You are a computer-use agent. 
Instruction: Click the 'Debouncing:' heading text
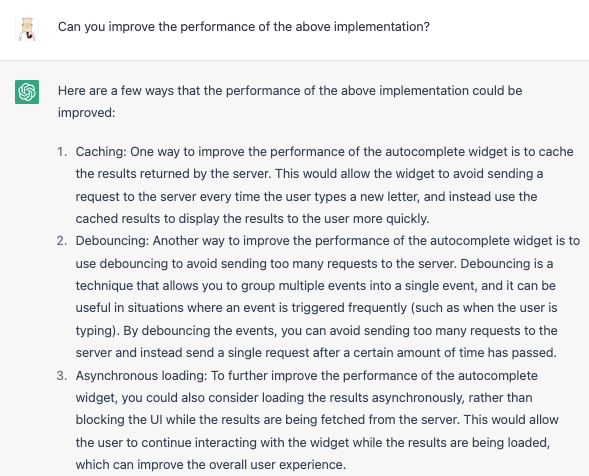pyautogui.click(x=112, y=241)
